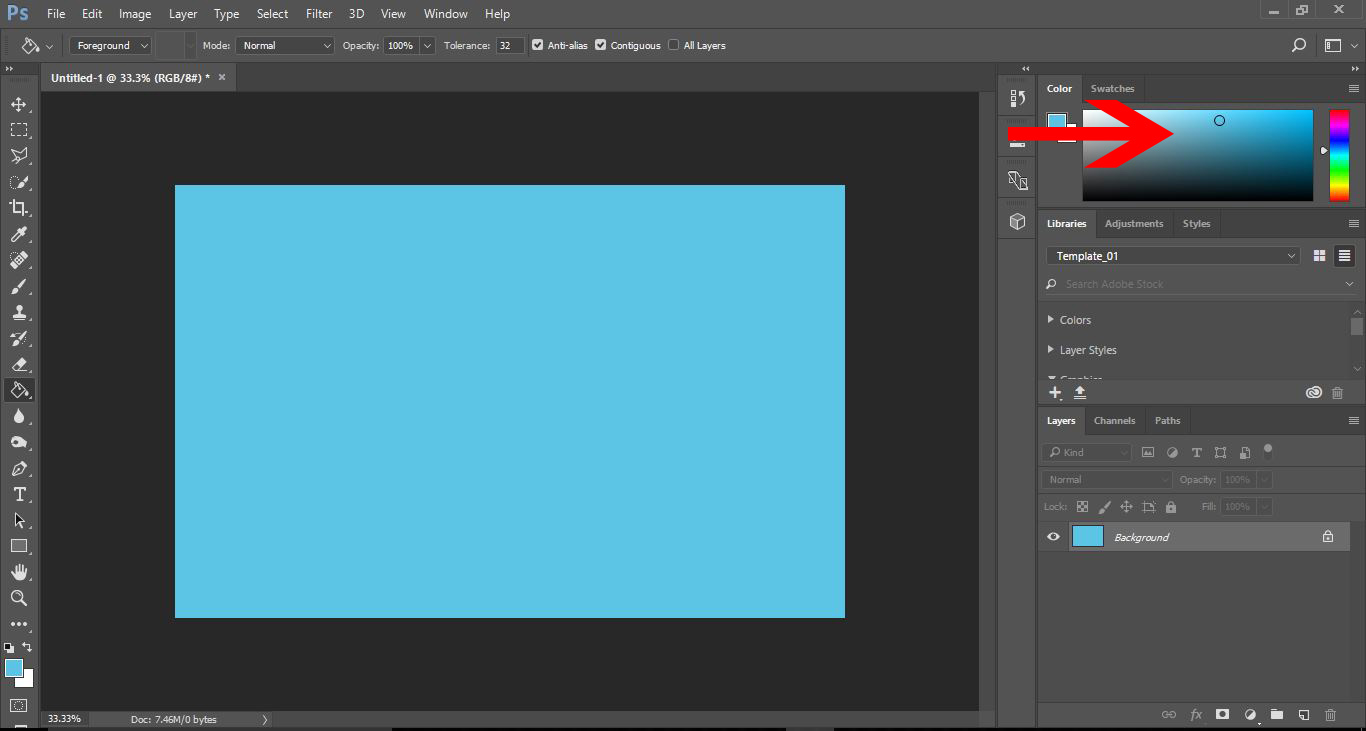Hide the Background layer with the eye icon
Image resolution: width=1366 pixels, height=731 pixels.
[1053, 537]
